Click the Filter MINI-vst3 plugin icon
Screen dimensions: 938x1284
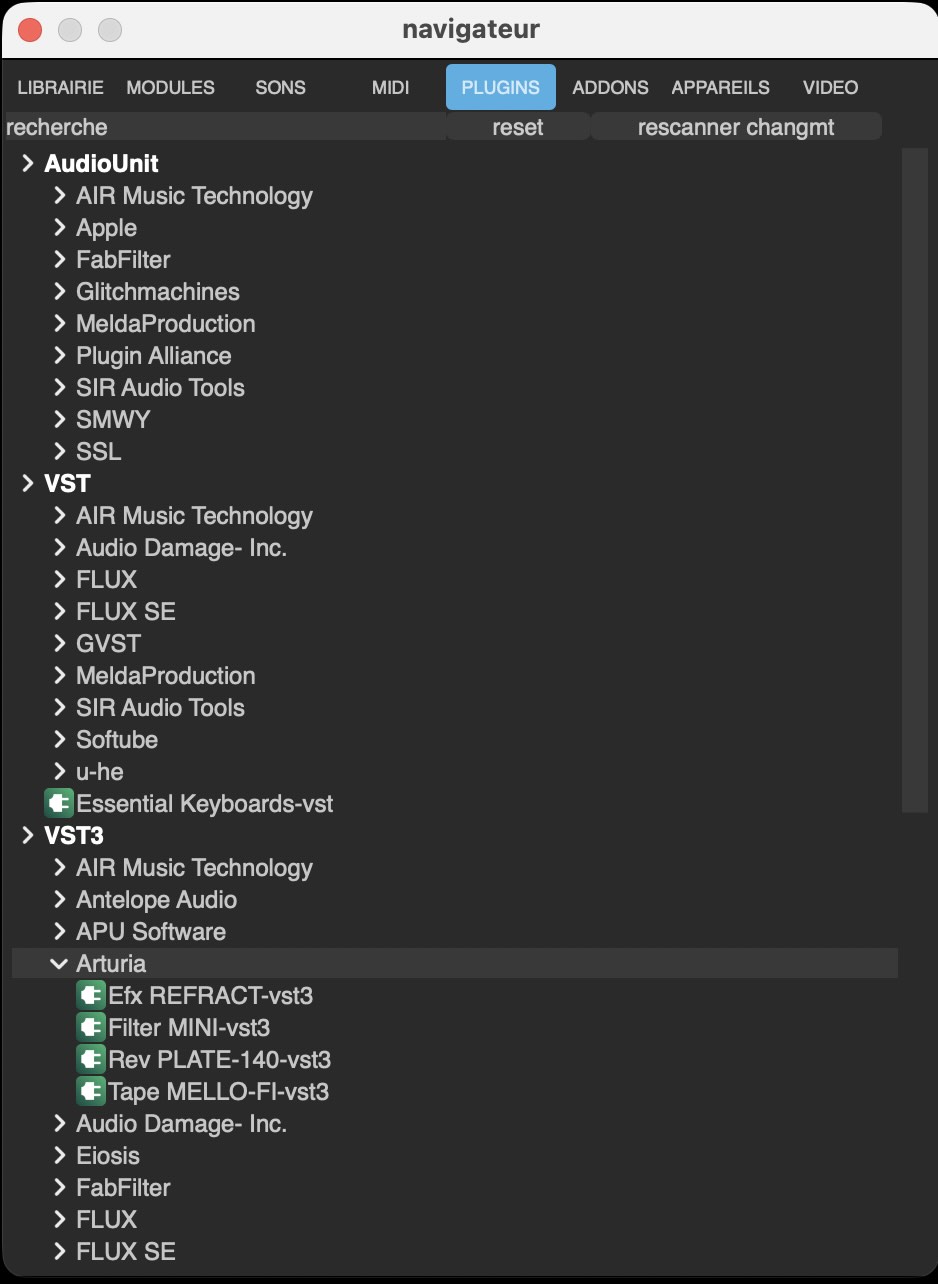point(91,1028)
